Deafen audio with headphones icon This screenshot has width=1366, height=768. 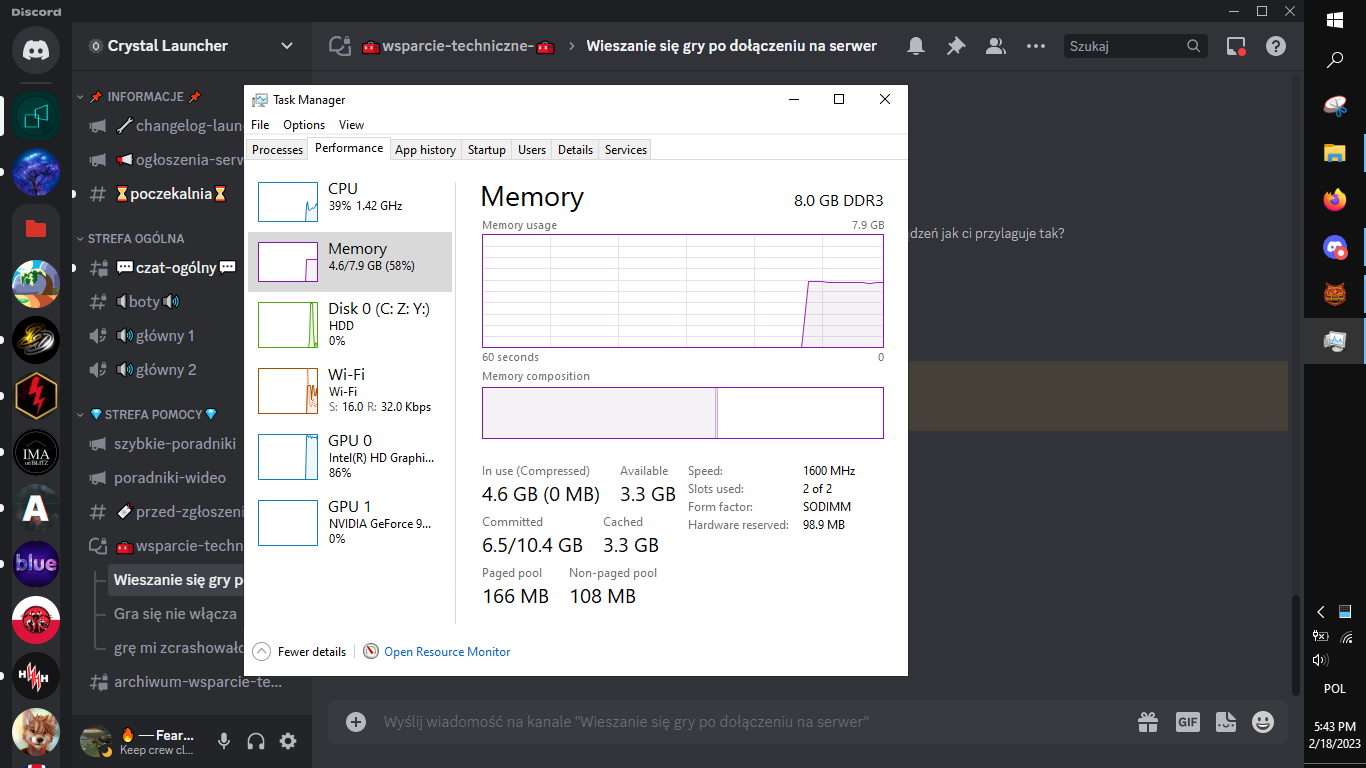(x=256, y=741)
